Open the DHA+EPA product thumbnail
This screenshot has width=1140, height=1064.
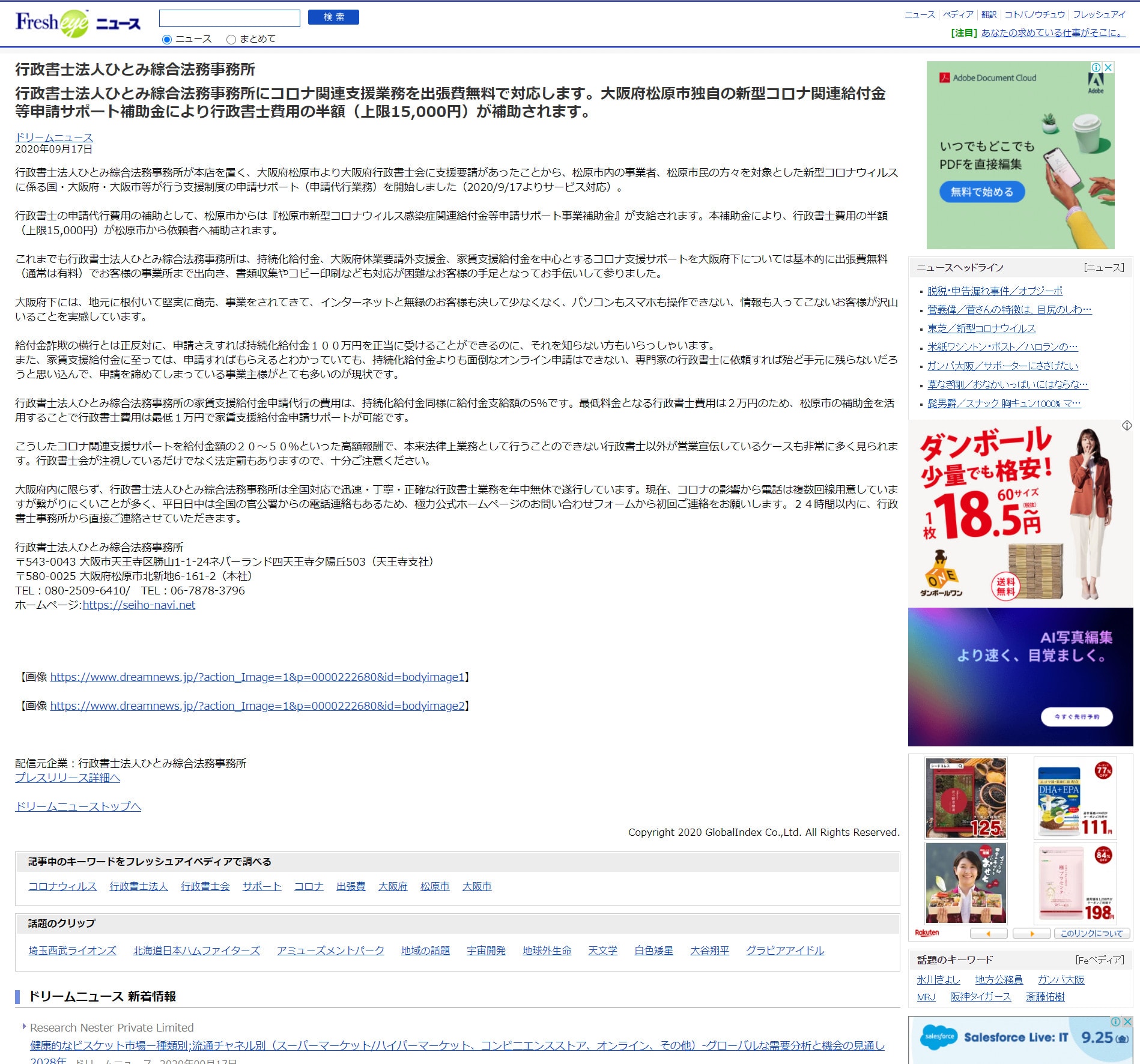(1075, 797)
